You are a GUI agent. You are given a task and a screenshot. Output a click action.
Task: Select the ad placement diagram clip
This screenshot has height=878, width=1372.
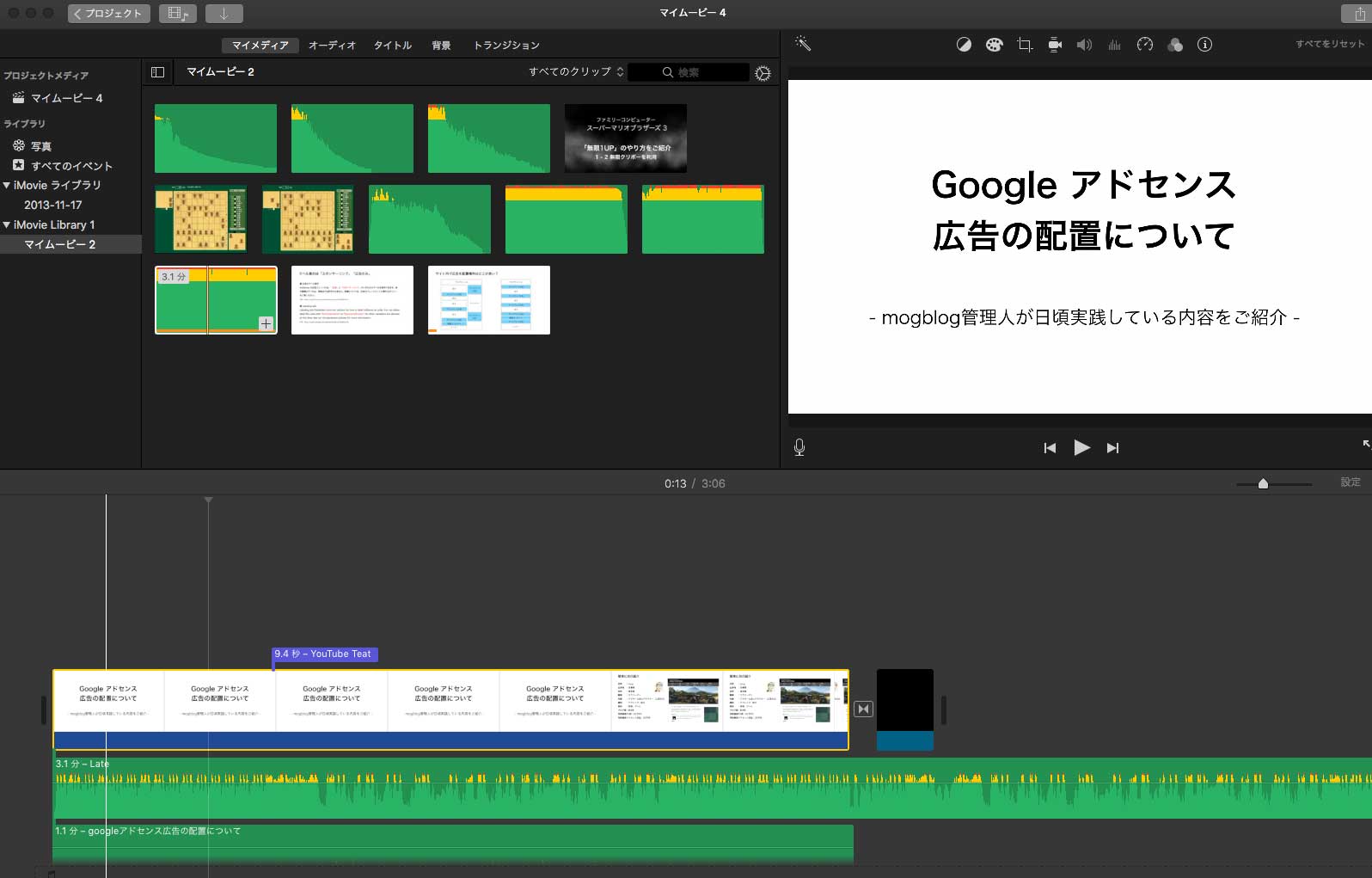489,300
